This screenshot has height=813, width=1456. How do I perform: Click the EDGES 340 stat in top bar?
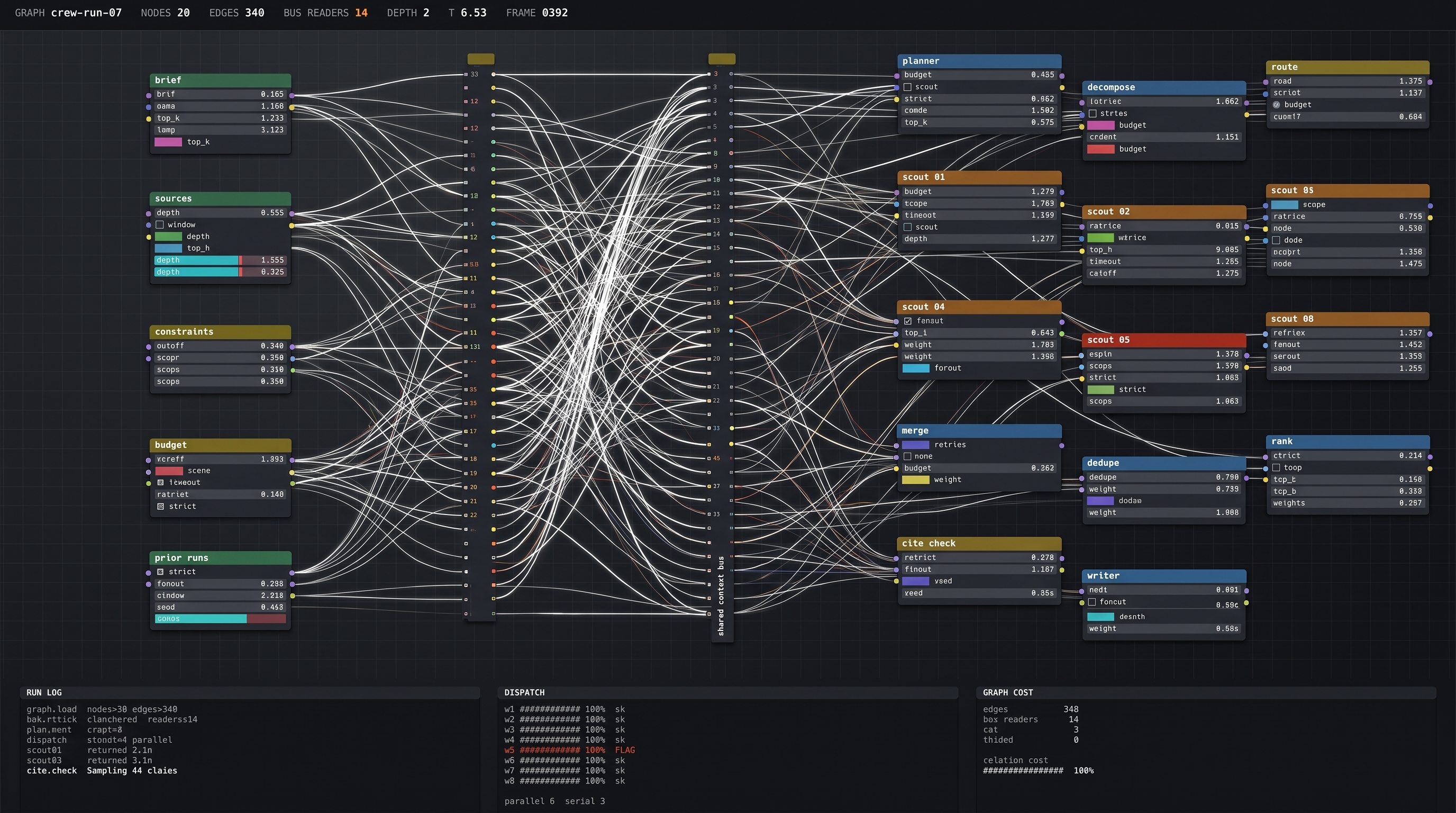[x=237, y=13]
